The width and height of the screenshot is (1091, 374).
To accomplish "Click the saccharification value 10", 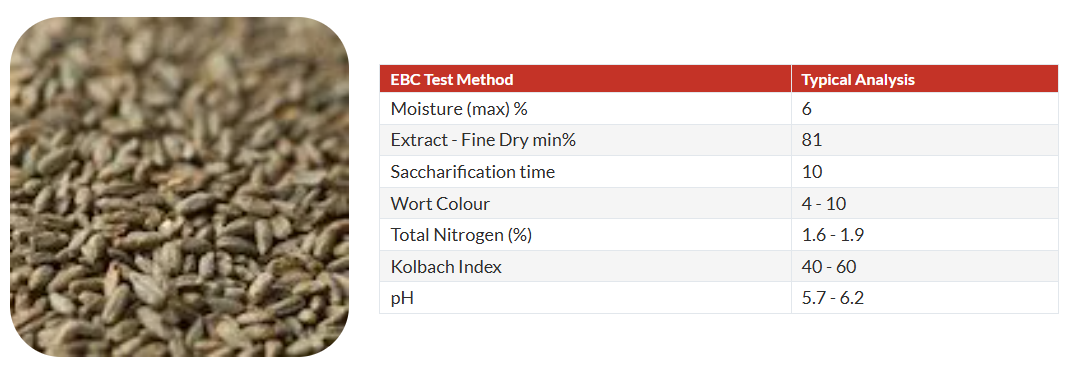I will click(x=812, y=172).
